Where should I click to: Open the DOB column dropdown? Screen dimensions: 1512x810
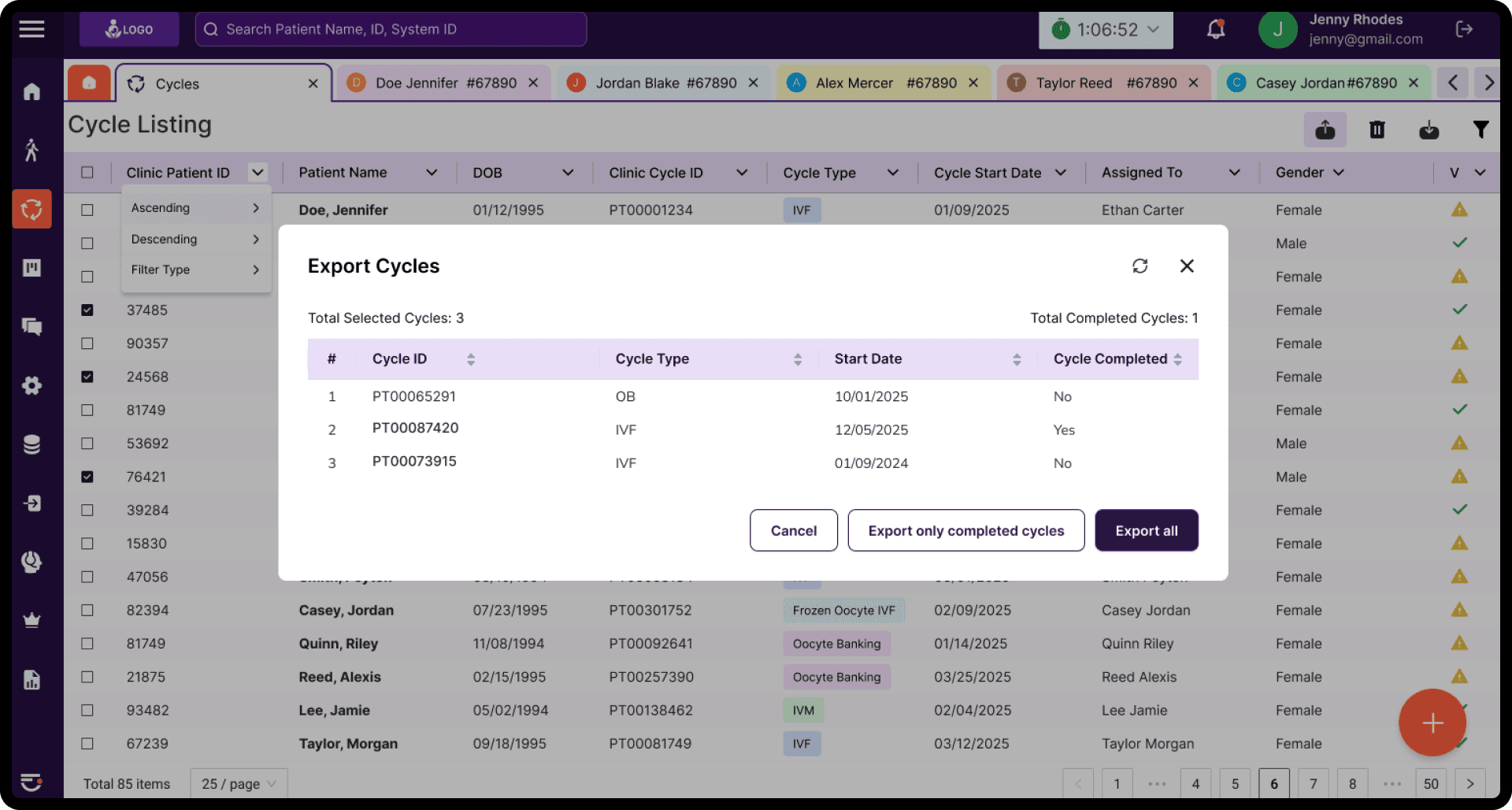click(569, 172)
